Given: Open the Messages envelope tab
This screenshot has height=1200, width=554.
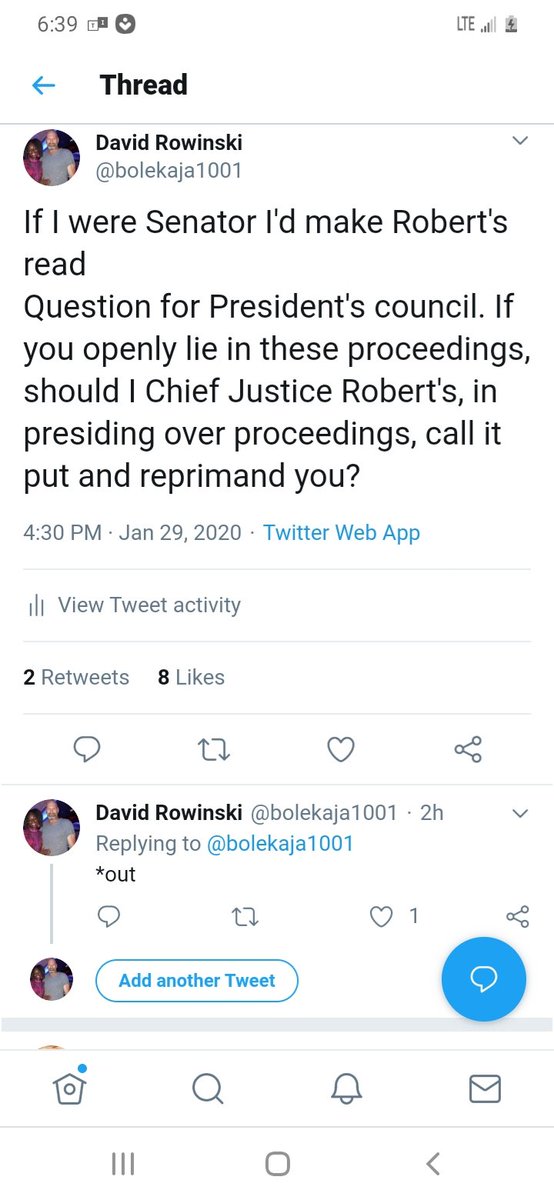Looking at the screenshot, I should coord(485,1088).
